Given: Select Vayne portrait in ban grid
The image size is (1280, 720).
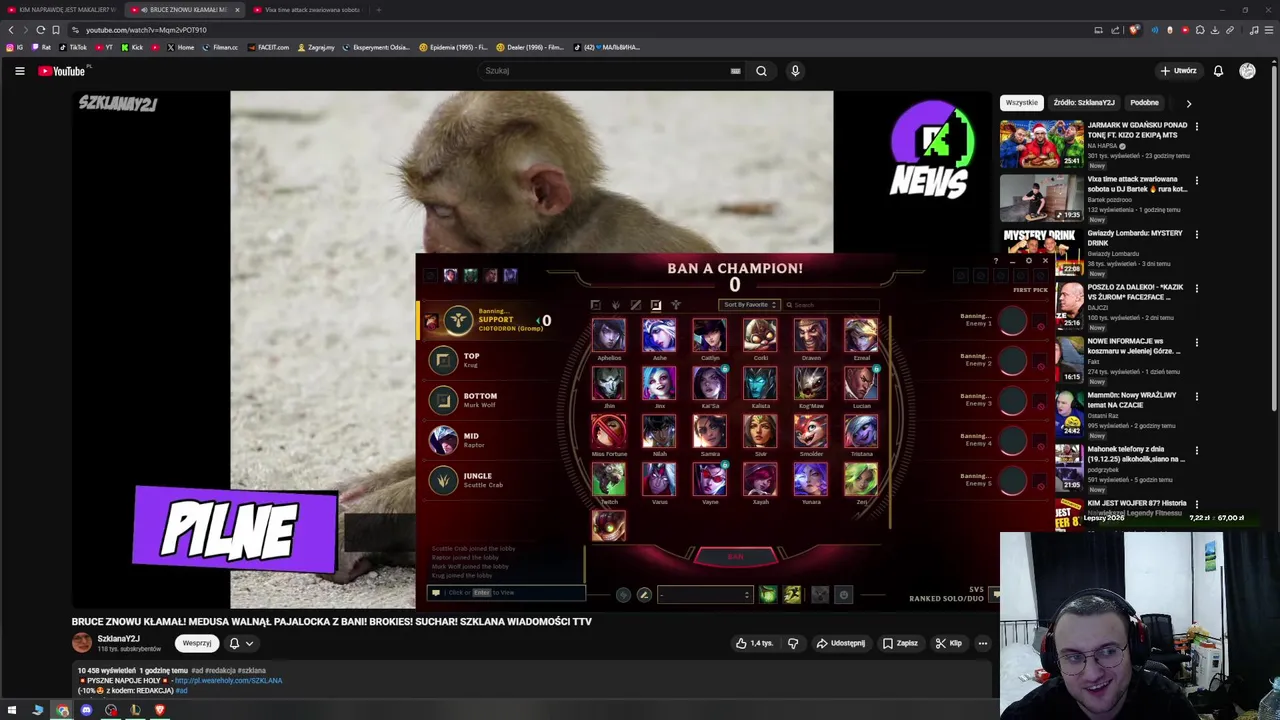Looking at the screenshot, I should pos(710,479).
